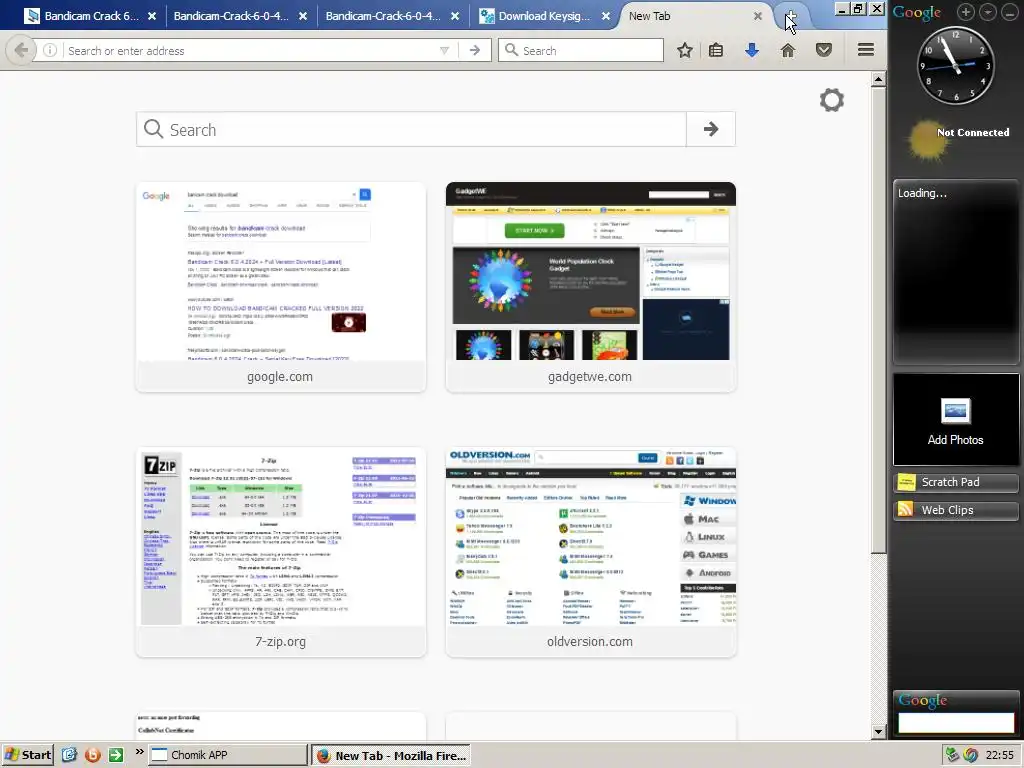Screen dimensions: 1024x768
Task: Submit search with the arrow button
Action: pos(711,129)
